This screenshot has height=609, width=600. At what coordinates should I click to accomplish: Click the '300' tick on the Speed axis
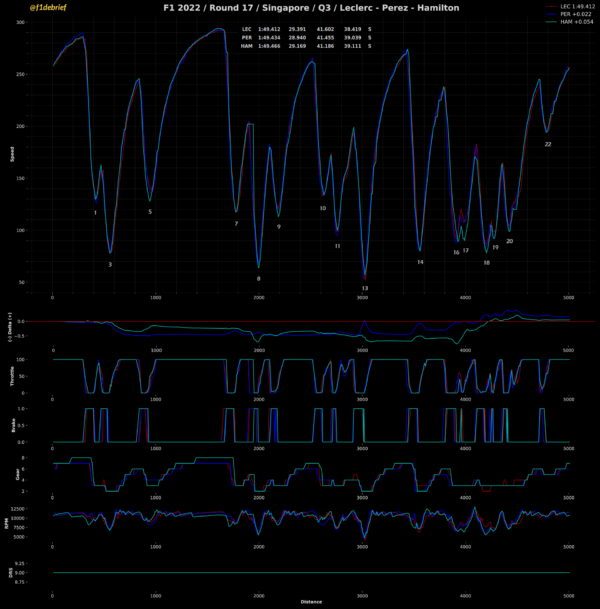click(x=21, y=23)
